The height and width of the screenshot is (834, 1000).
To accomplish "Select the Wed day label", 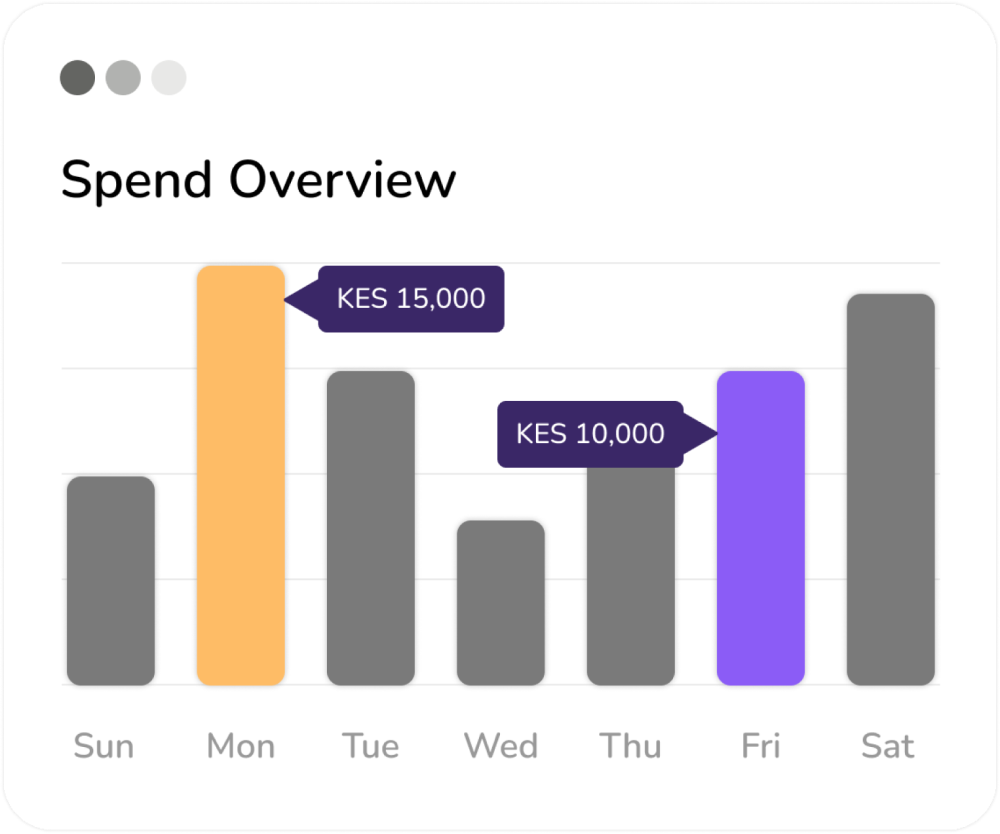I will [x=500, y=746].
